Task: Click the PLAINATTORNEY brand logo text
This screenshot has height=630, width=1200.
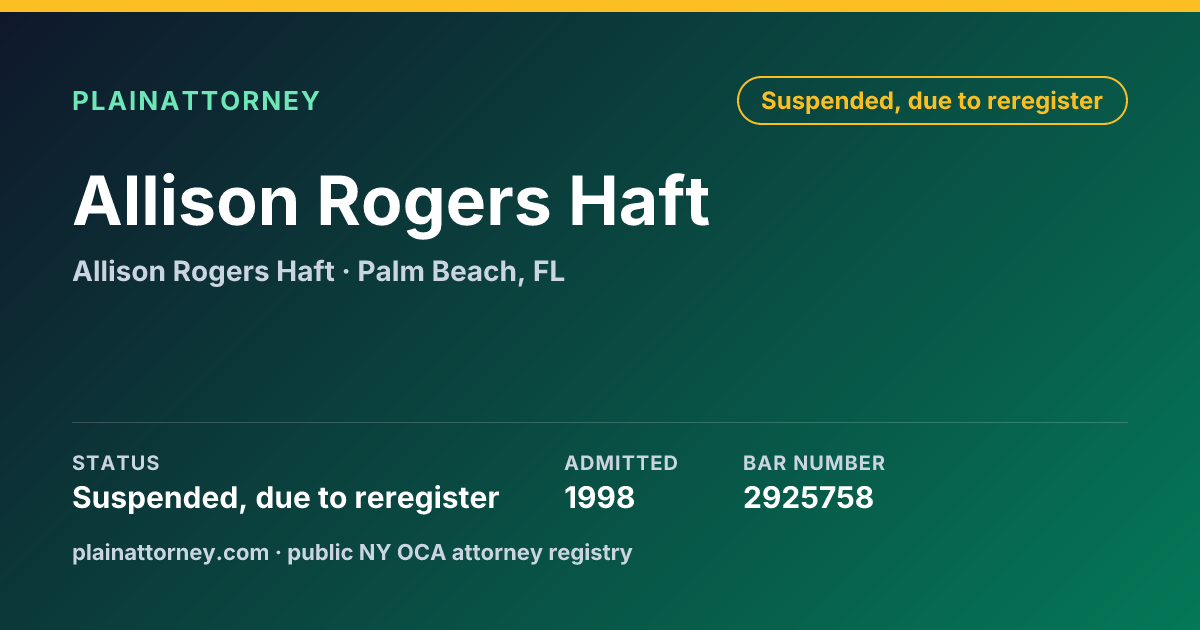Action: [x=196, y=101]
